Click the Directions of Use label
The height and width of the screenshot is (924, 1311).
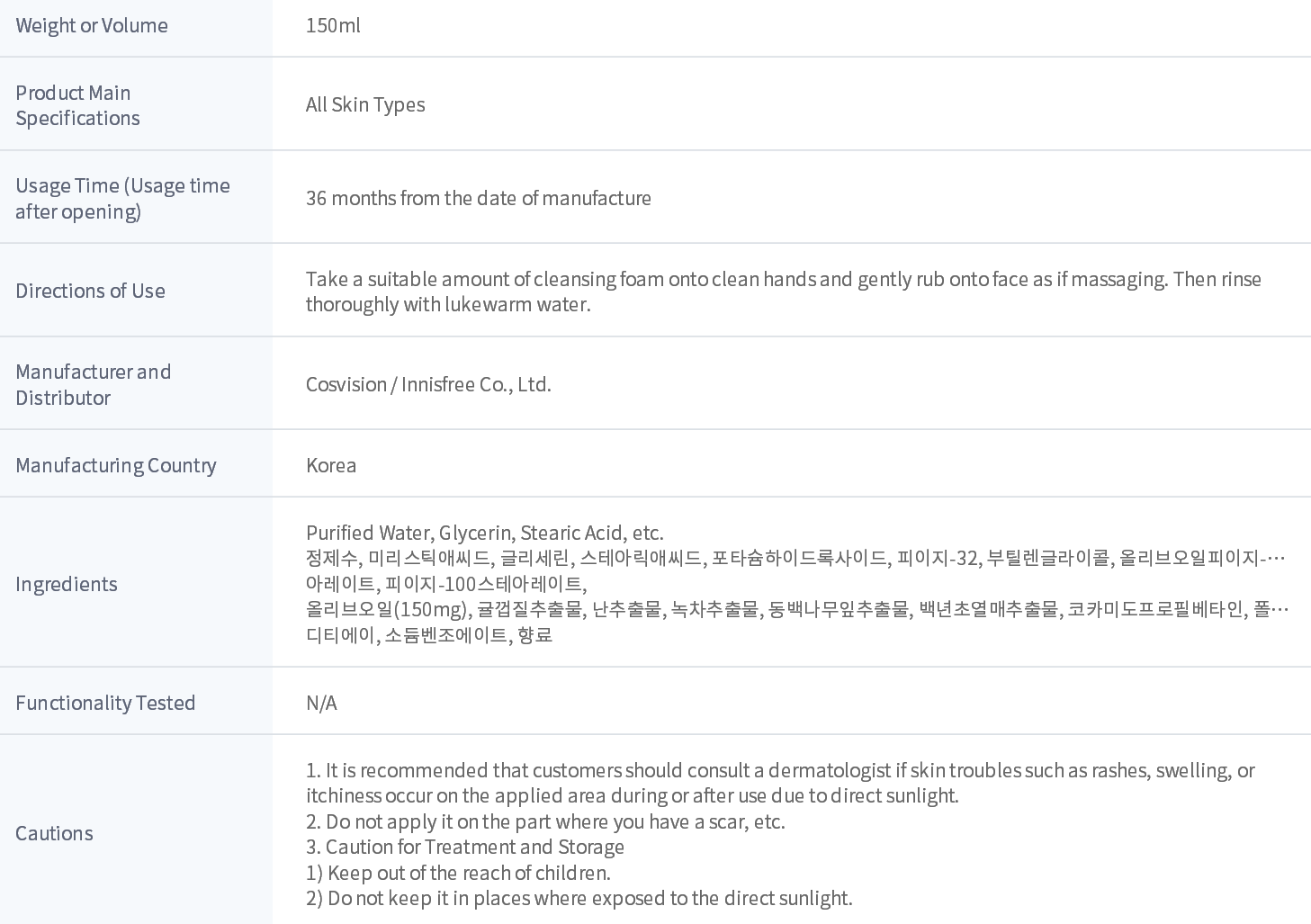point(90,291)
